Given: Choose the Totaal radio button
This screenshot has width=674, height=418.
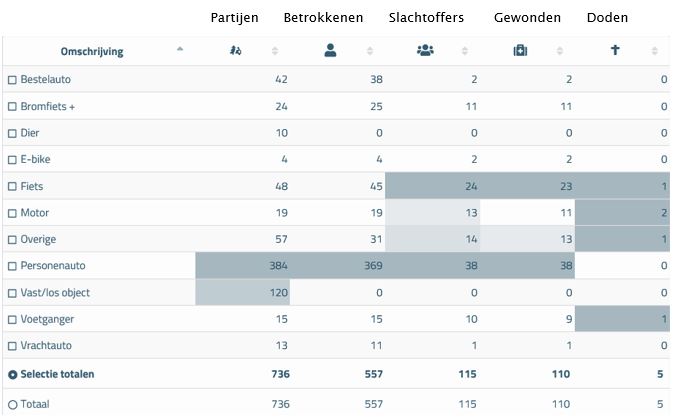Looking at the screenshot, I should point(12,404).
